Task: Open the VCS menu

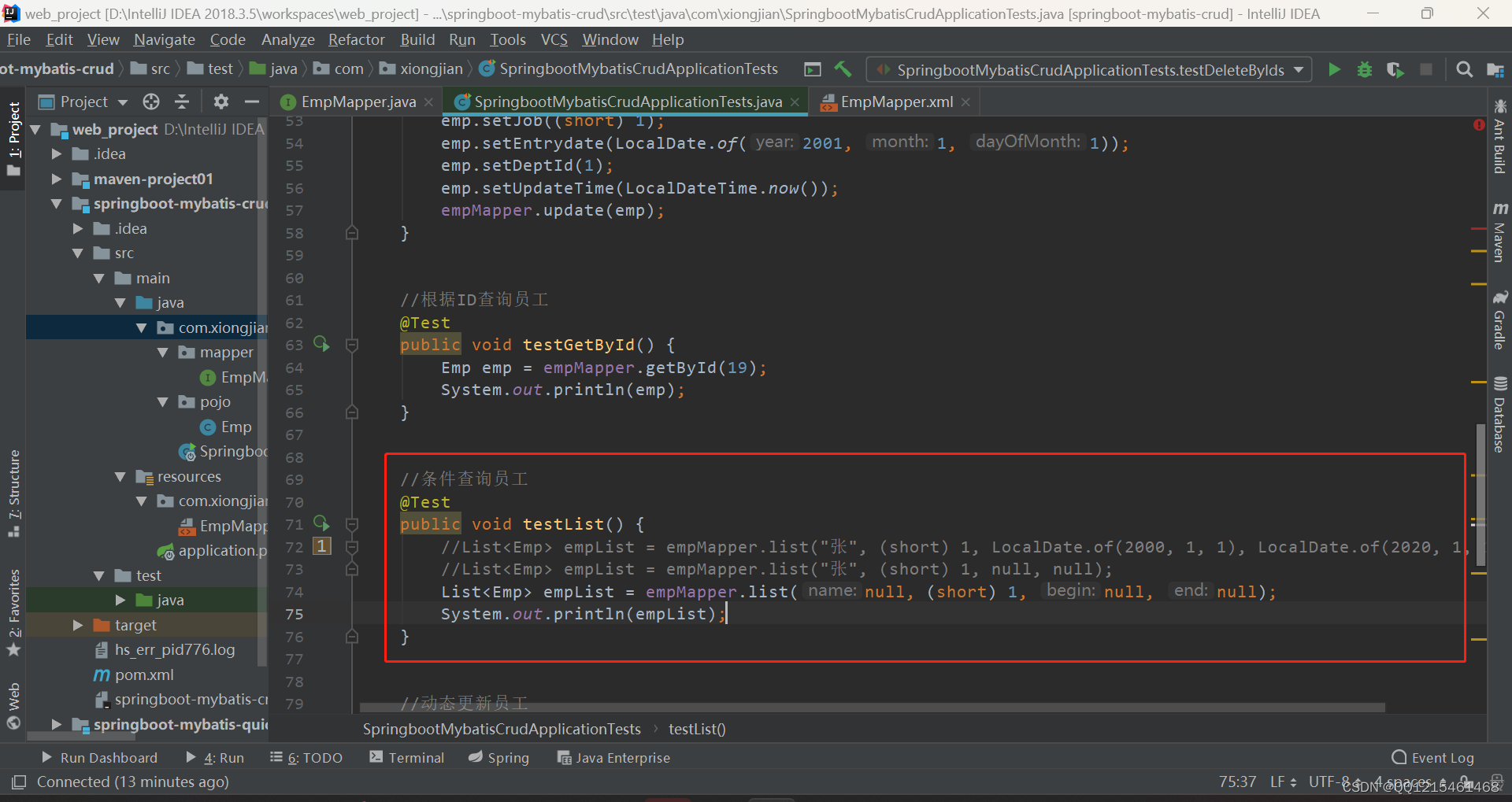Action: (x=554, y=39)
